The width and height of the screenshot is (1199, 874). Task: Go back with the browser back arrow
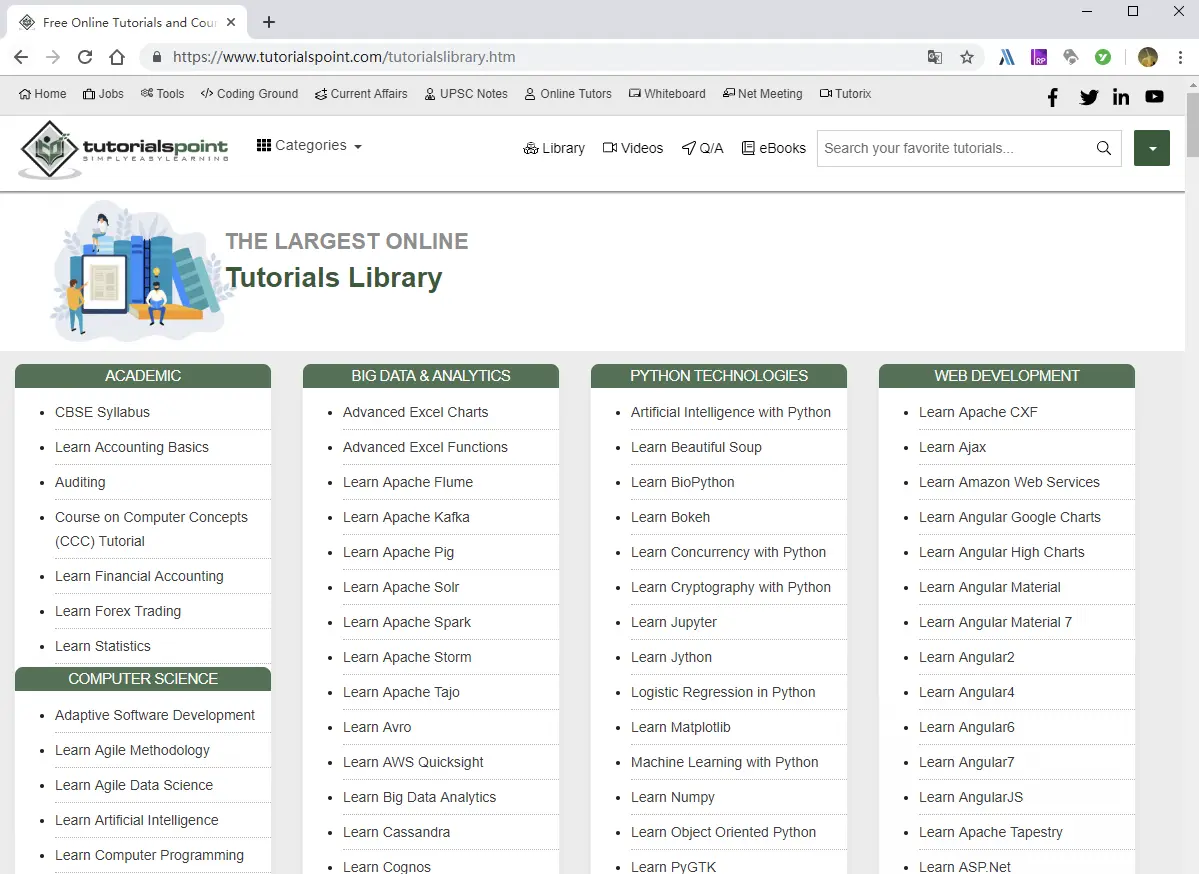(x=21, y=57)
